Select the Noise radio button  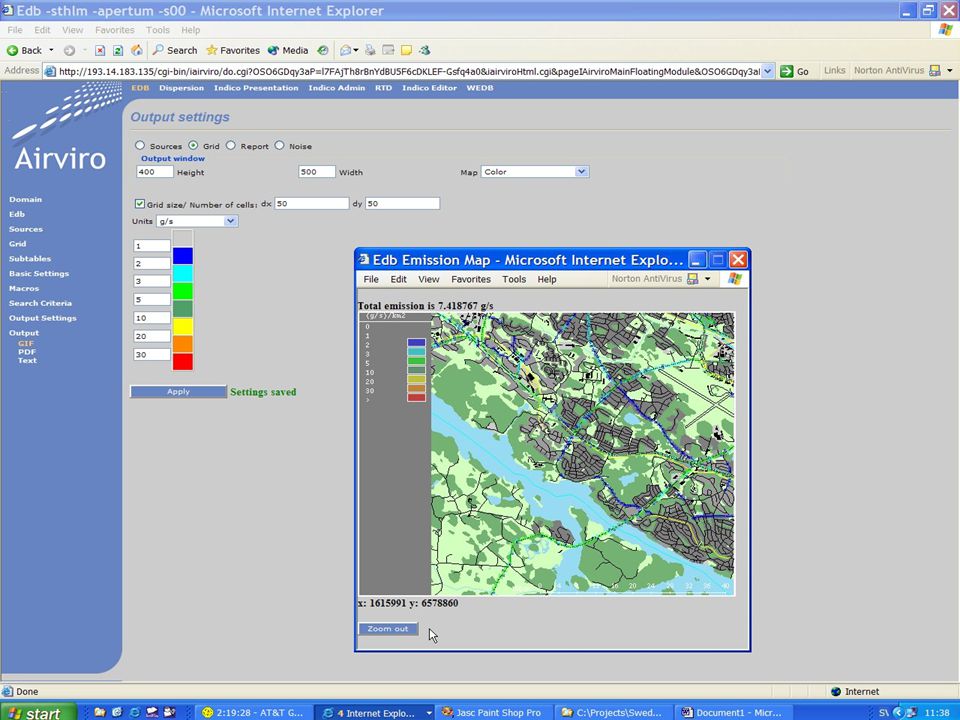click(x=280, y=145)
